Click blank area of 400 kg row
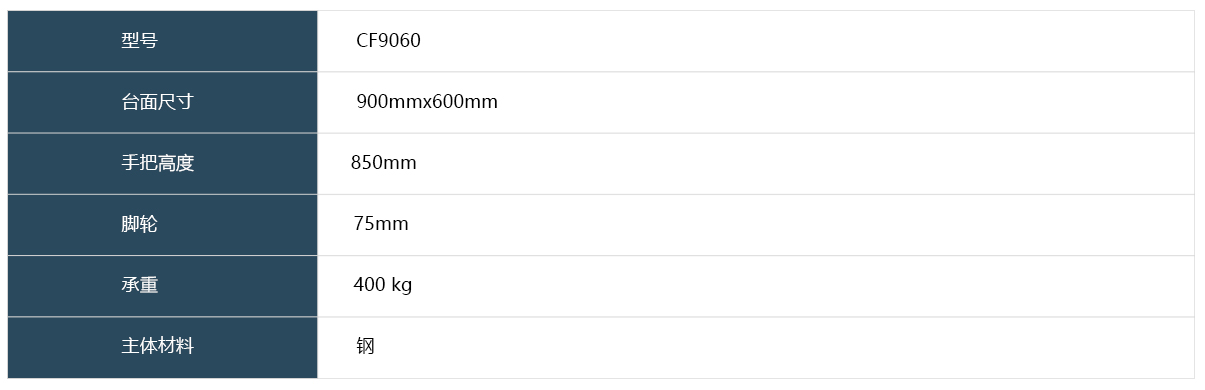This screenshot has width=1205, height=390. 800,285
